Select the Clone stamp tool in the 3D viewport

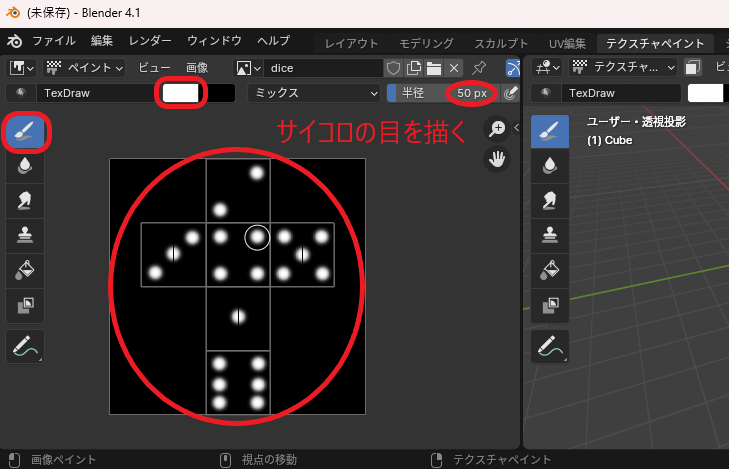550,235
